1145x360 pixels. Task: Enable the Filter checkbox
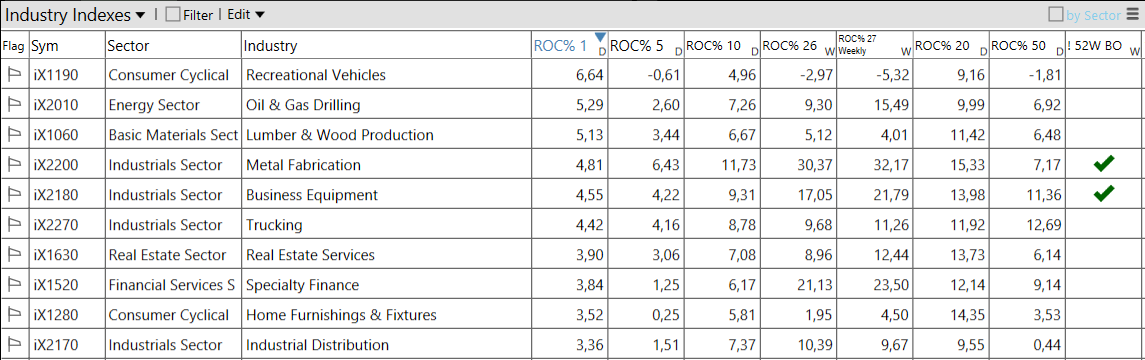[173, 15]
